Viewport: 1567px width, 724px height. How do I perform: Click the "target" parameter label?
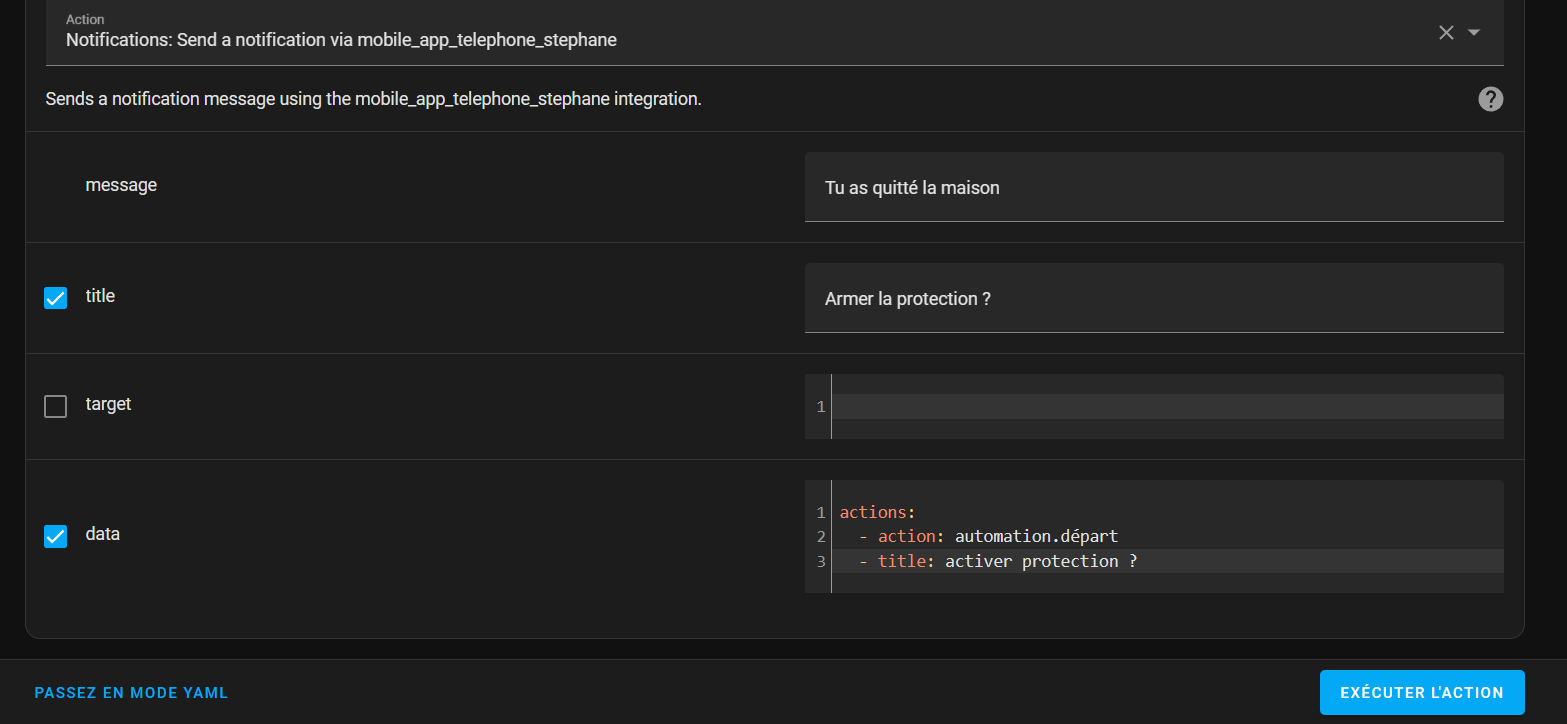pyautogui.click(x=108, y=404)
